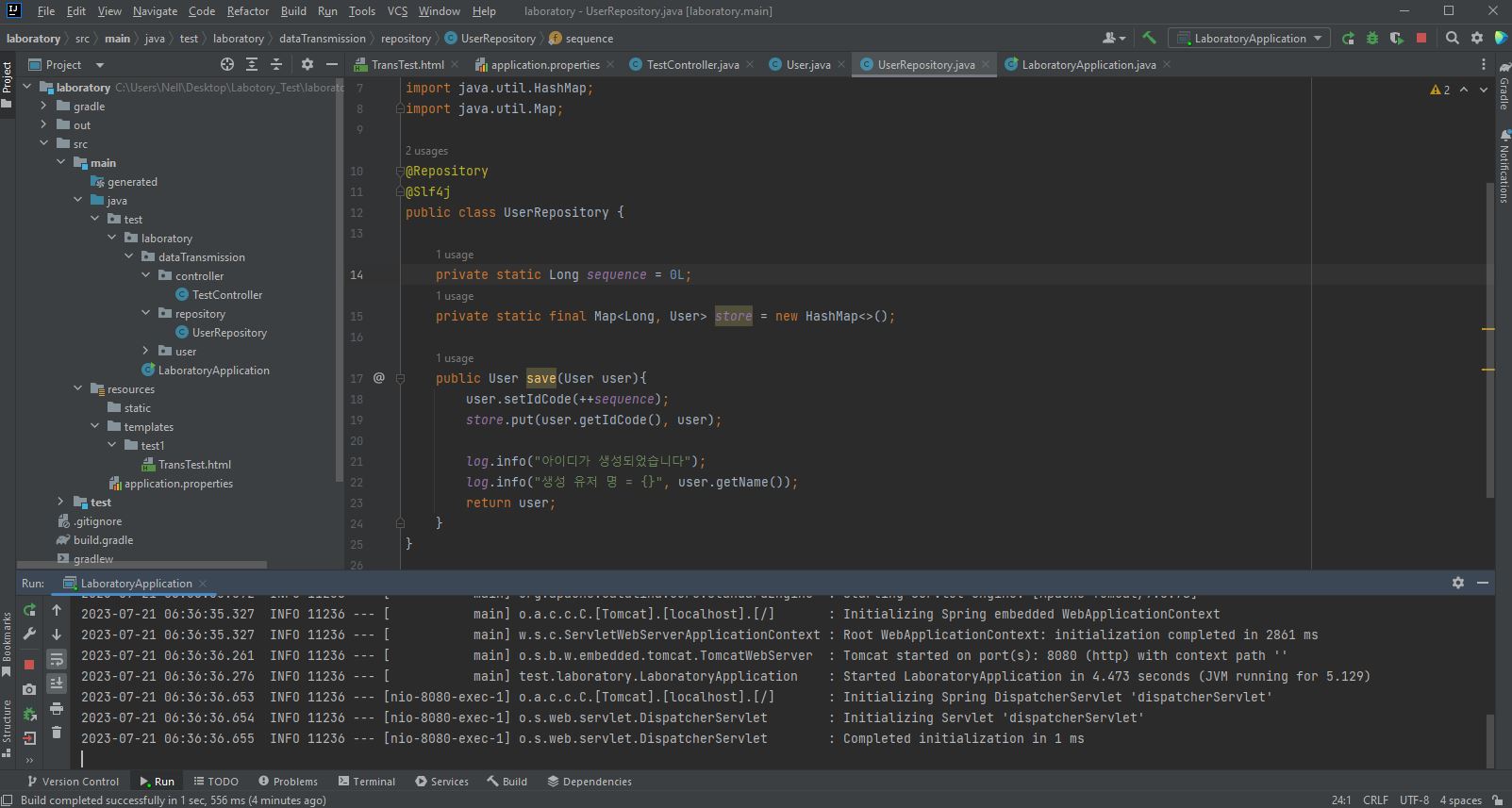The width and height of the screenshot is (1512, 808).
Task: Open Run tool window settings gear
Action: point(1458,583)
